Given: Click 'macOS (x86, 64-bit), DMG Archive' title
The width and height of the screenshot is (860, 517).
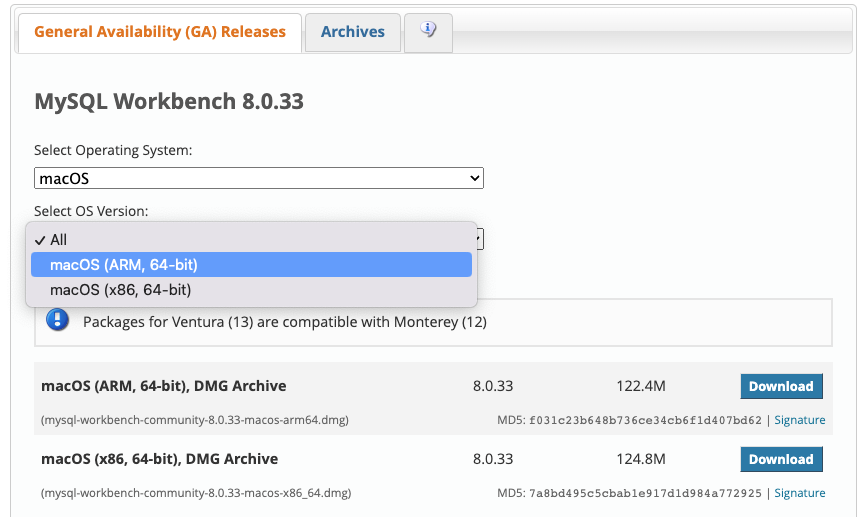Looking at the screenshot, I should (160, 459).
